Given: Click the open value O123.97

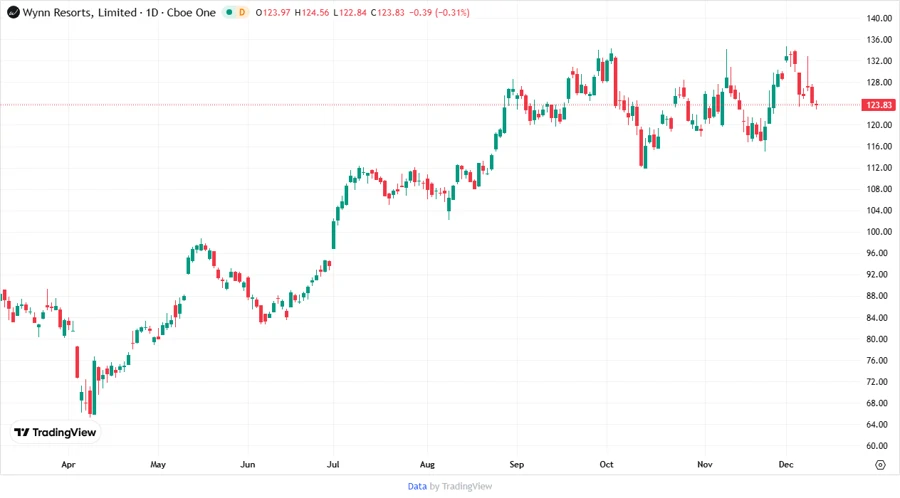Looking at the screenshot, I should point(273,12).
